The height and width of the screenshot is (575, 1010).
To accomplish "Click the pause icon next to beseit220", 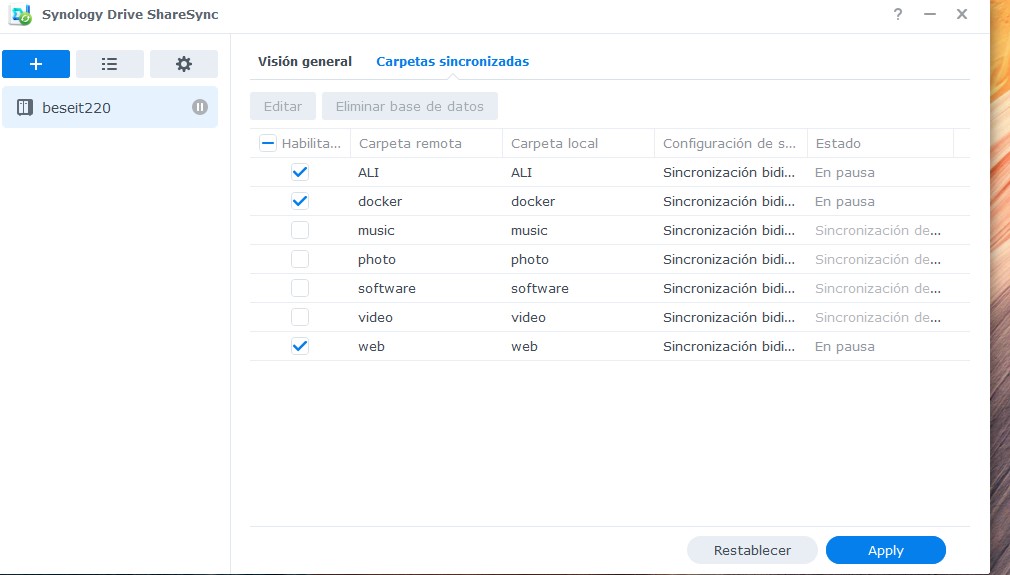I will [x=200, y=107].
